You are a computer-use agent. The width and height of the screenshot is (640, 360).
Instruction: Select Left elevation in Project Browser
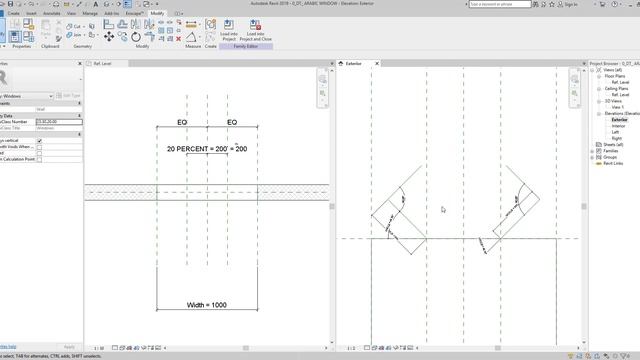(615, 132)
